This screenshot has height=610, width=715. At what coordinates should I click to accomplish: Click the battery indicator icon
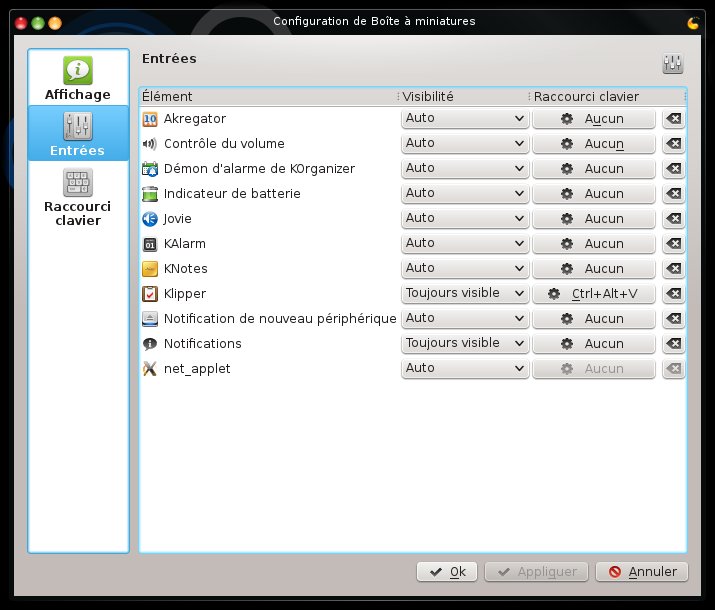pyautogui.click(x=150, y=194)
